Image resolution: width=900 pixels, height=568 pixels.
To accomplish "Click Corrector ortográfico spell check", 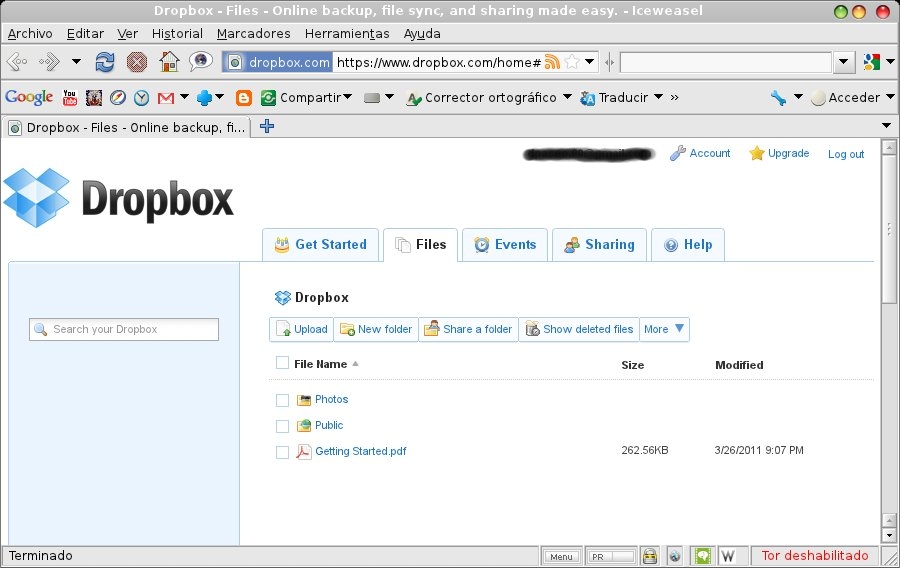I will [x=481, y=98].
